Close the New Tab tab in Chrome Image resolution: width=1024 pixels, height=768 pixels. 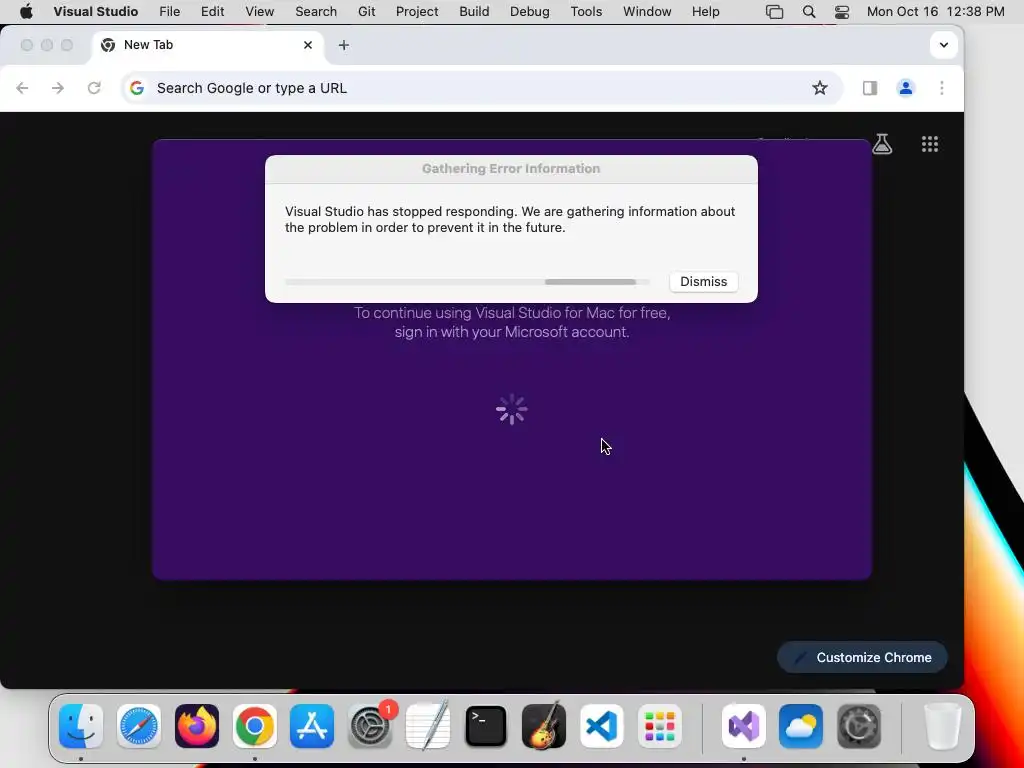(308, 45)
